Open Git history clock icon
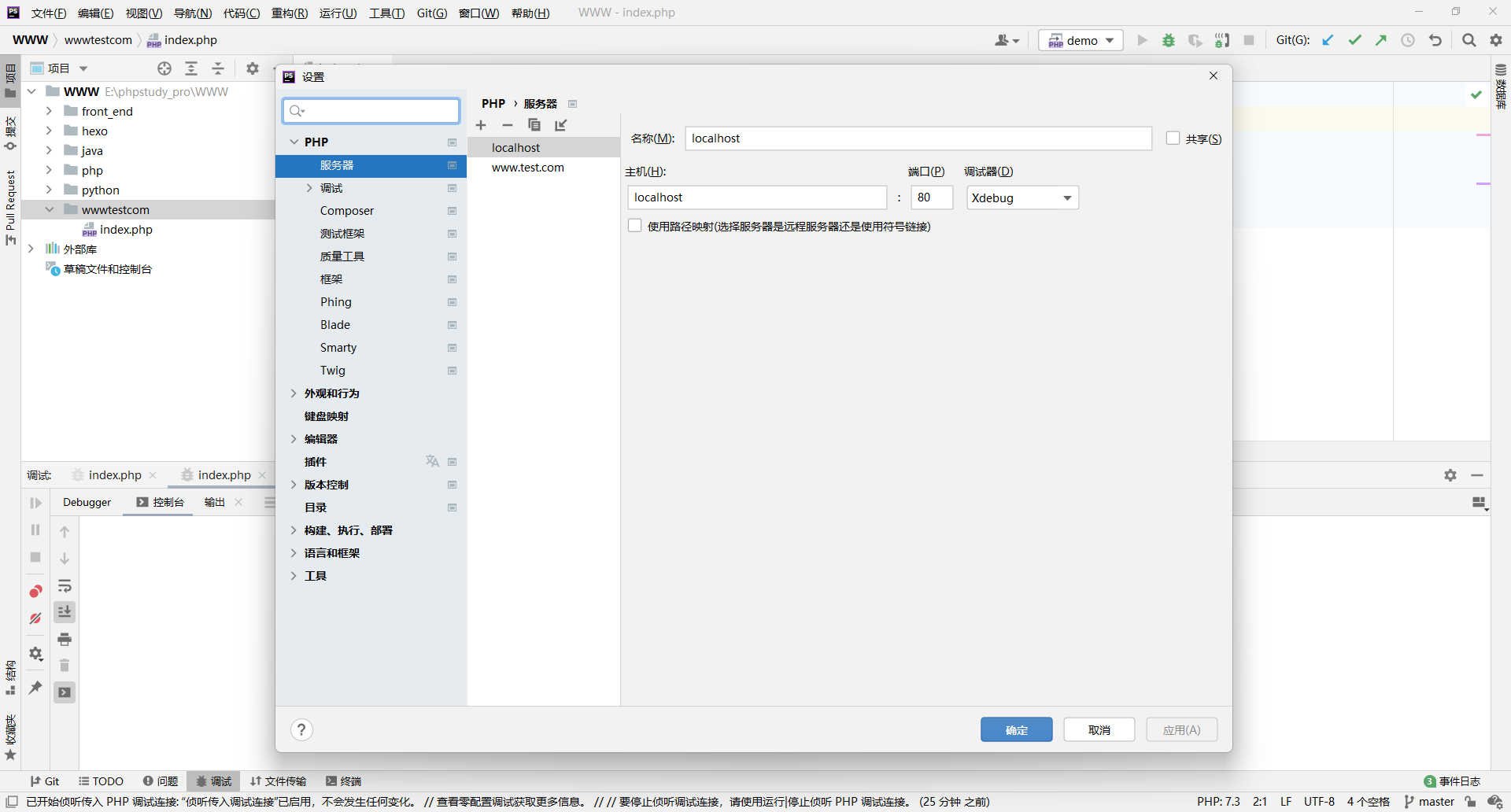Viewport: 1511px width, 812px height. [x=1408, y=40]
